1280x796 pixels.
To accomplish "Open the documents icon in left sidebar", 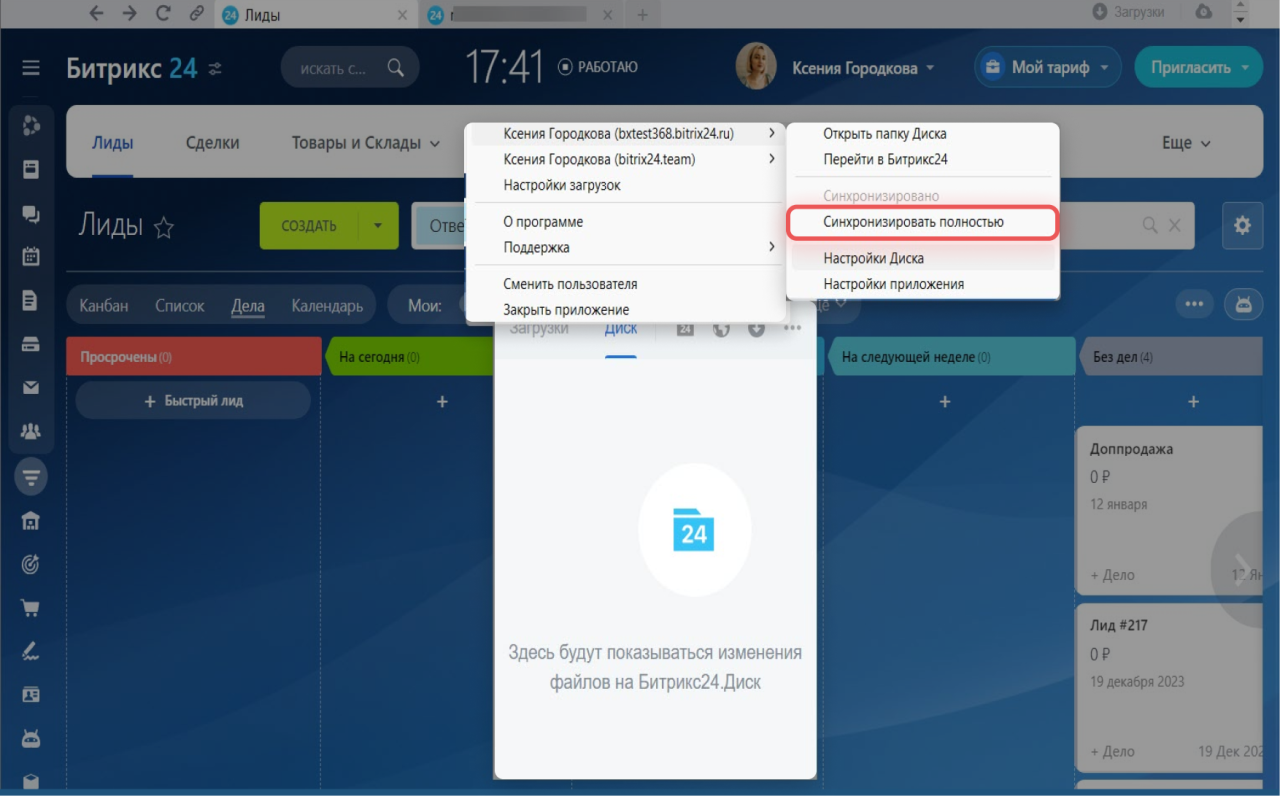I will tap(31, 300).
